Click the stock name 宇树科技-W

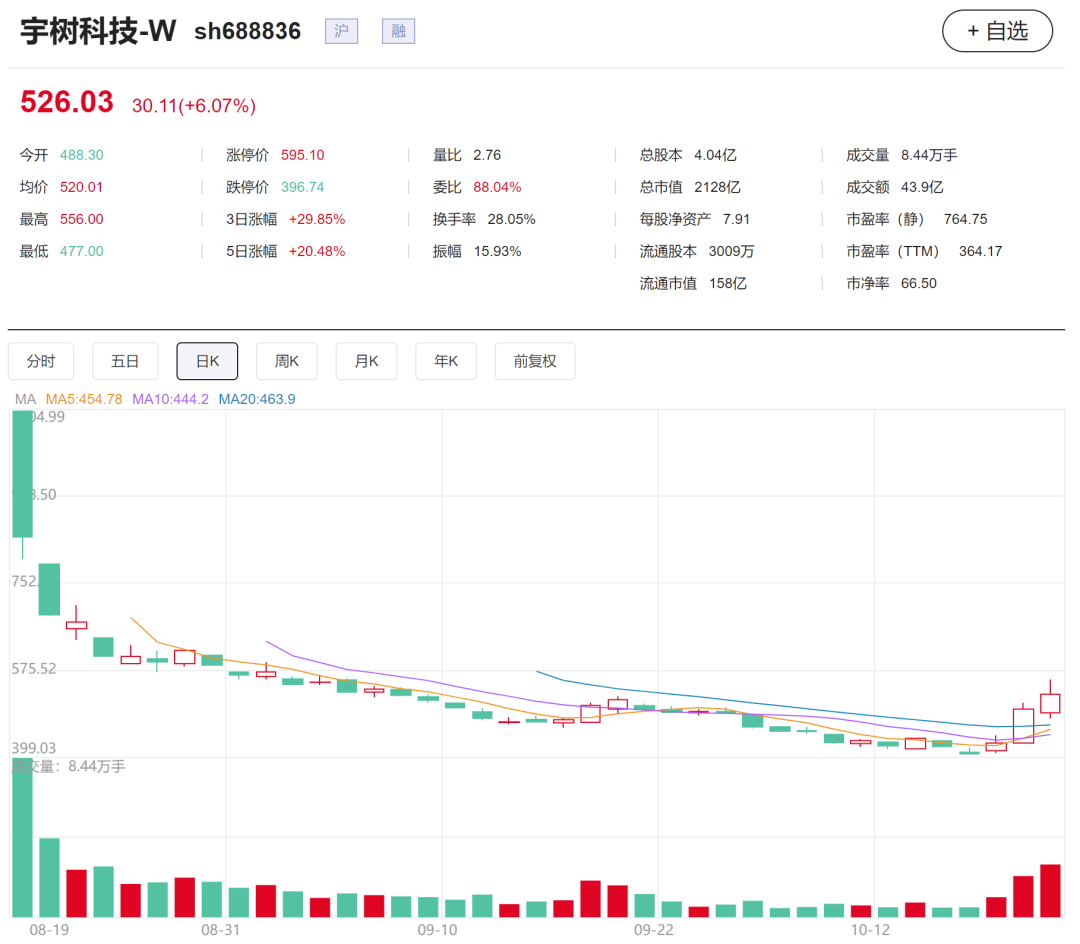click(98, 31)
